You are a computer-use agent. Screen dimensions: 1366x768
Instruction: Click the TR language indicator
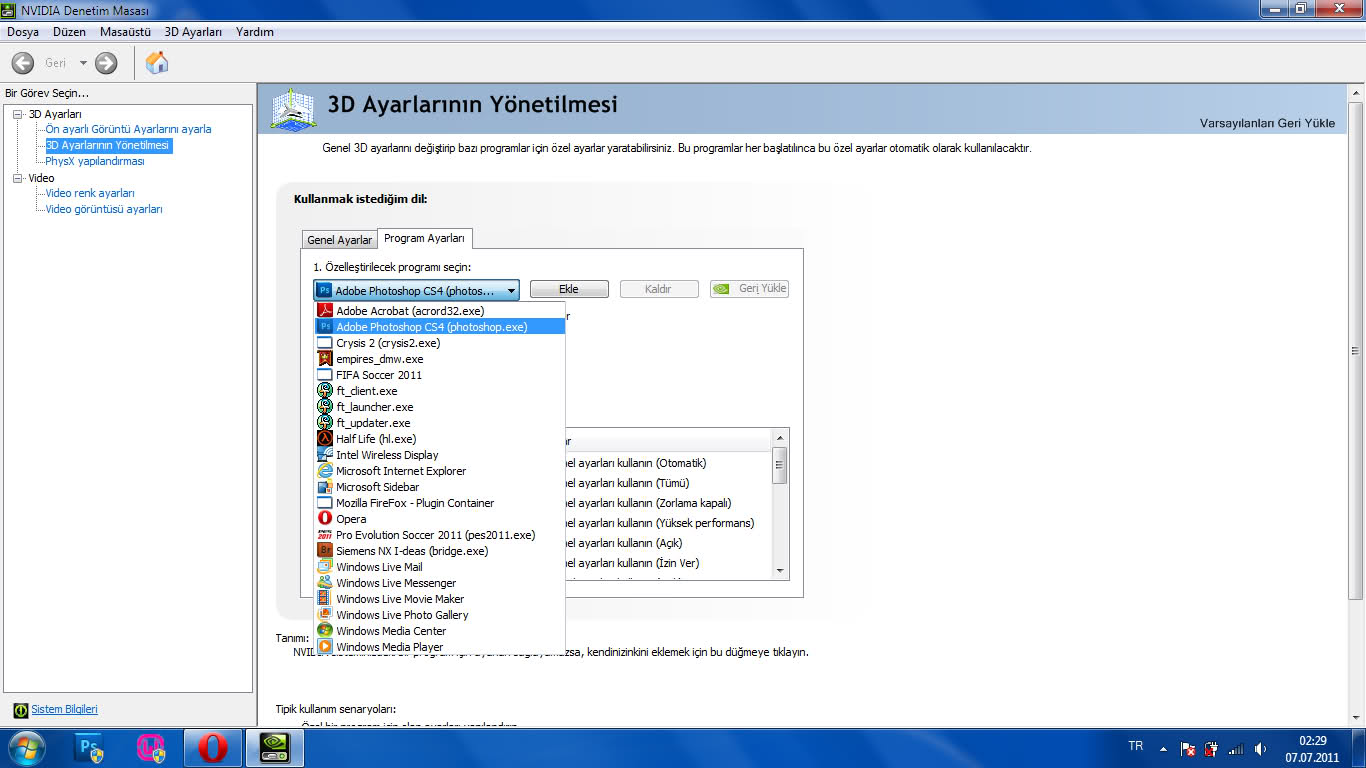pos(1135,746)
